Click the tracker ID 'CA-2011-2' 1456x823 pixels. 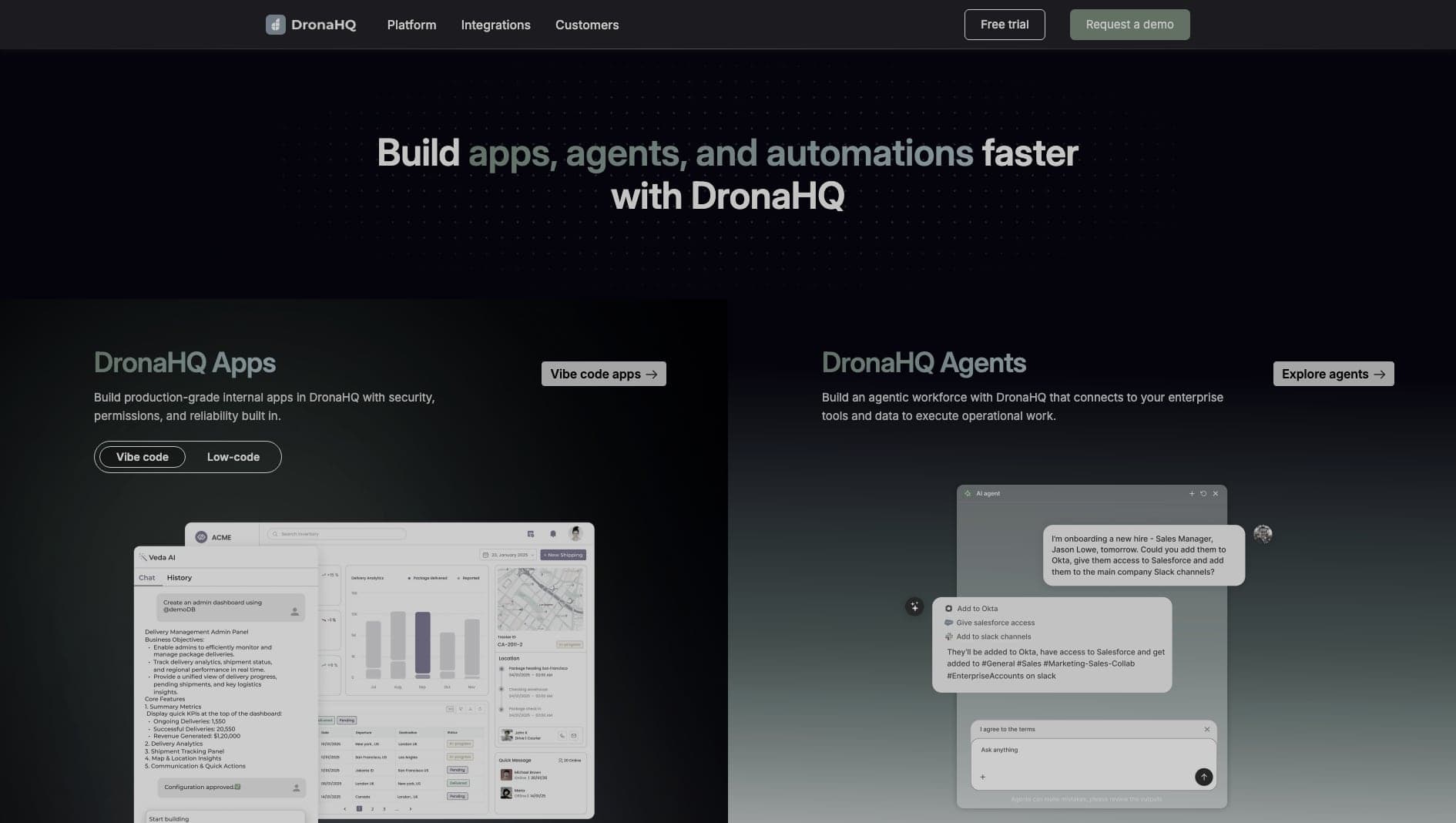(x=510, y=644)
